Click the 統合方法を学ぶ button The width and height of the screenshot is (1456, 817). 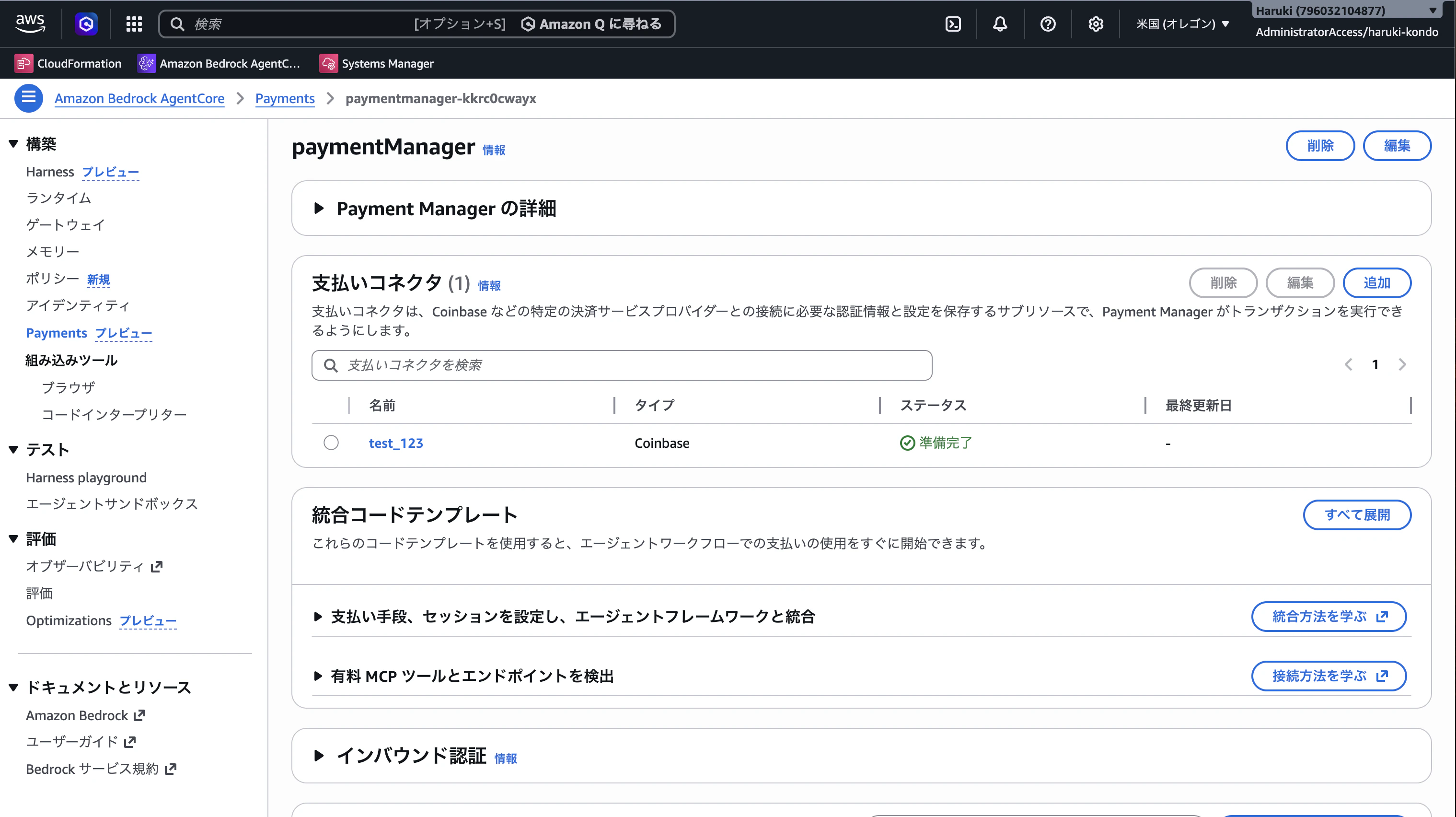1329,616
